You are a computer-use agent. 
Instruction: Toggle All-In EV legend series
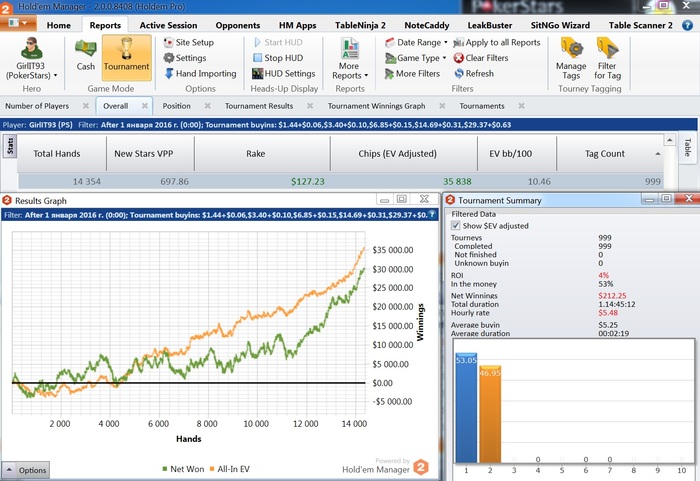click(229, 469)
